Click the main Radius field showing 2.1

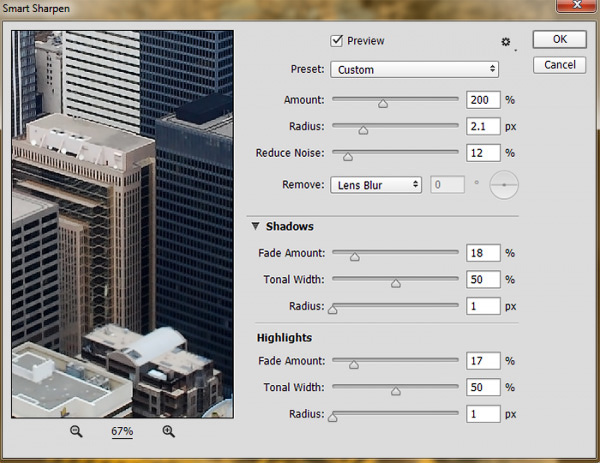point(483,126)
